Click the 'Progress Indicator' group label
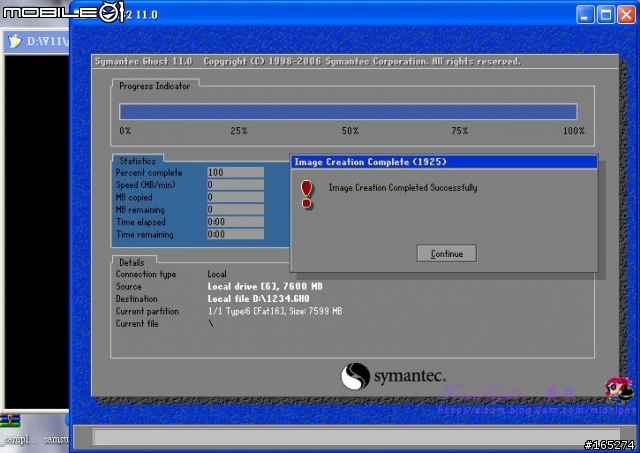640x453 pixels. click(154, 86)
